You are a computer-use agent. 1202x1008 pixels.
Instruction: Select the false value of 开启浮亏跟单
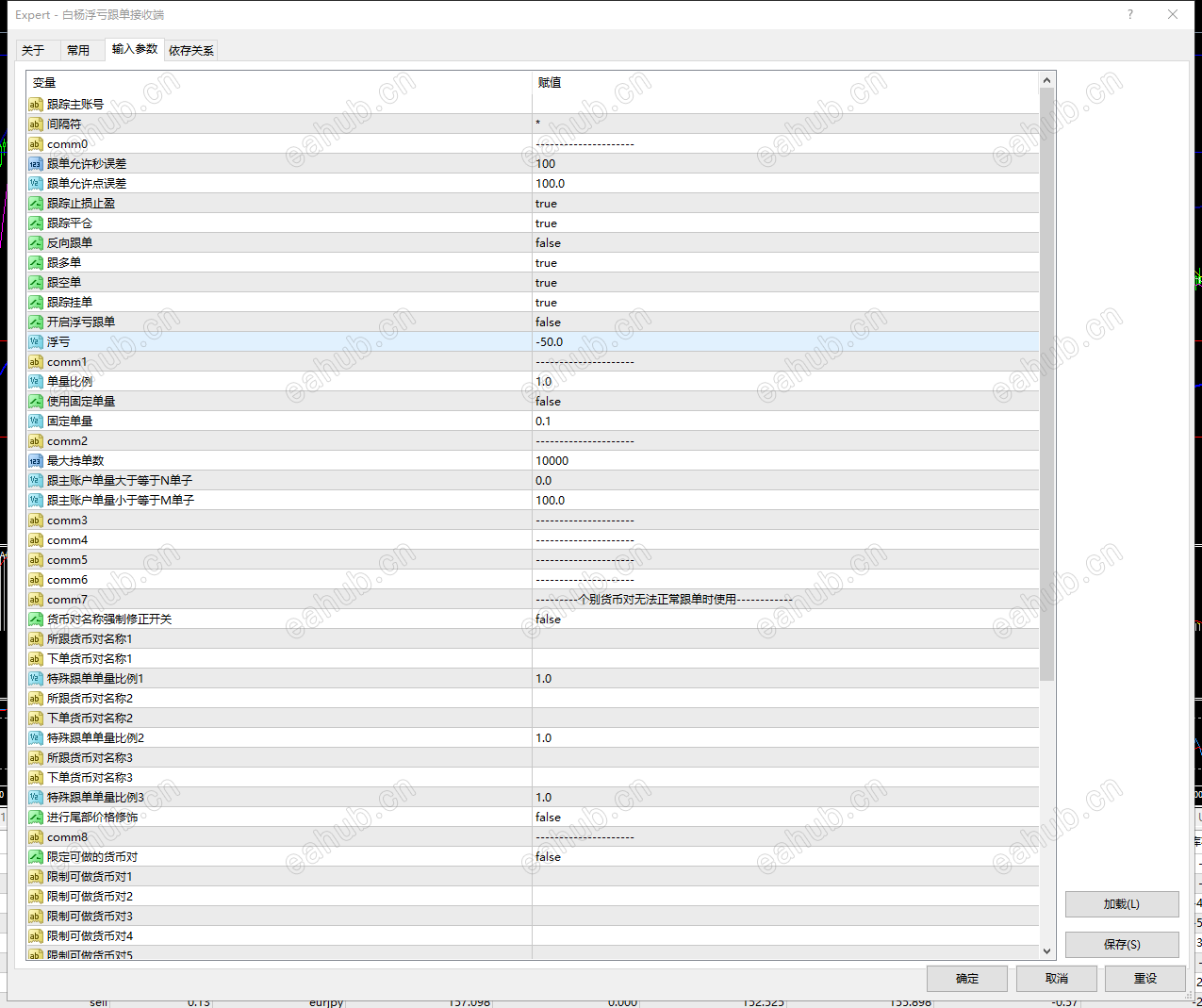548,322
